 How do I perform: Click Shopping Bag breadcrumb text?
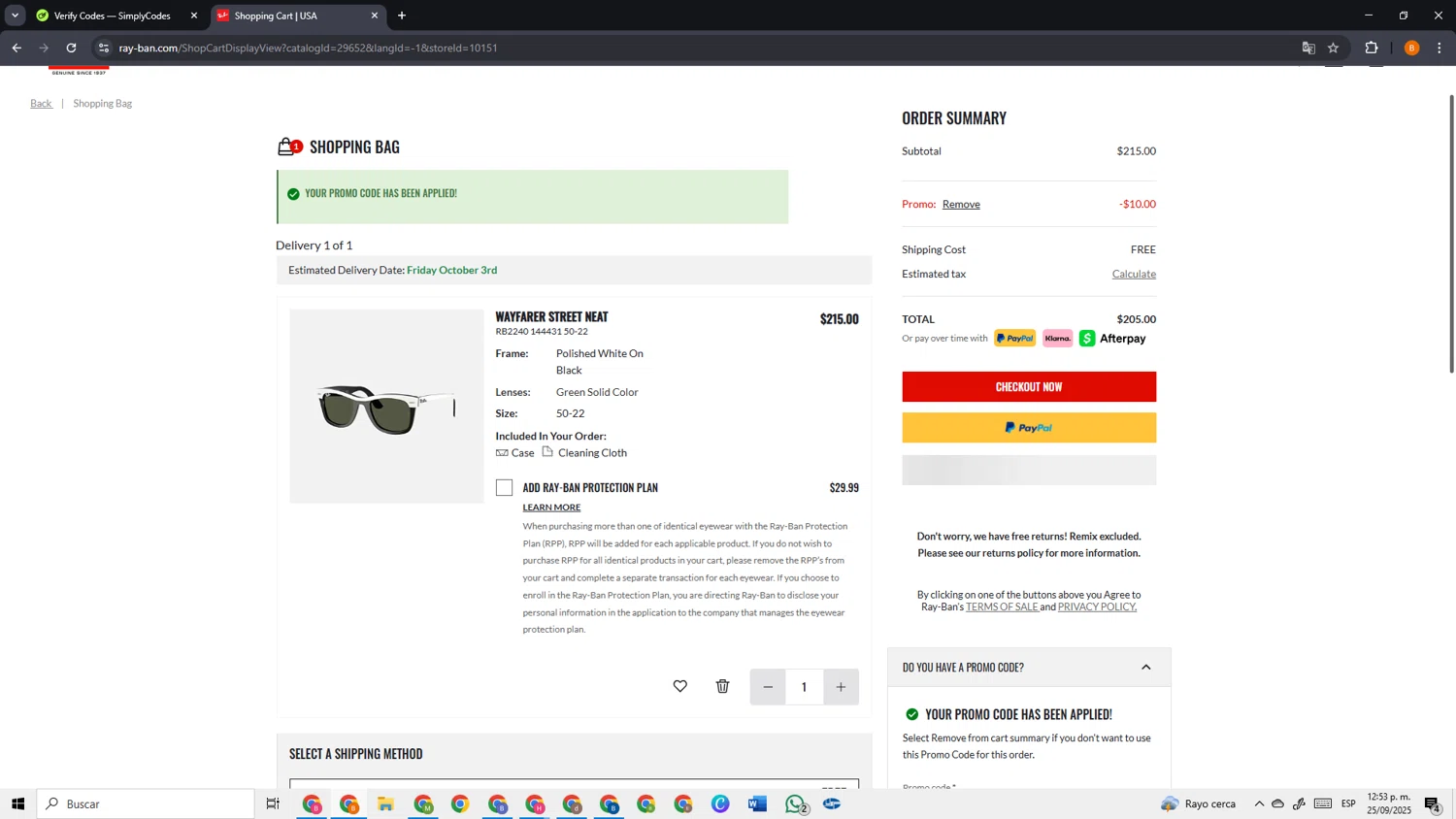coord(102,103)
